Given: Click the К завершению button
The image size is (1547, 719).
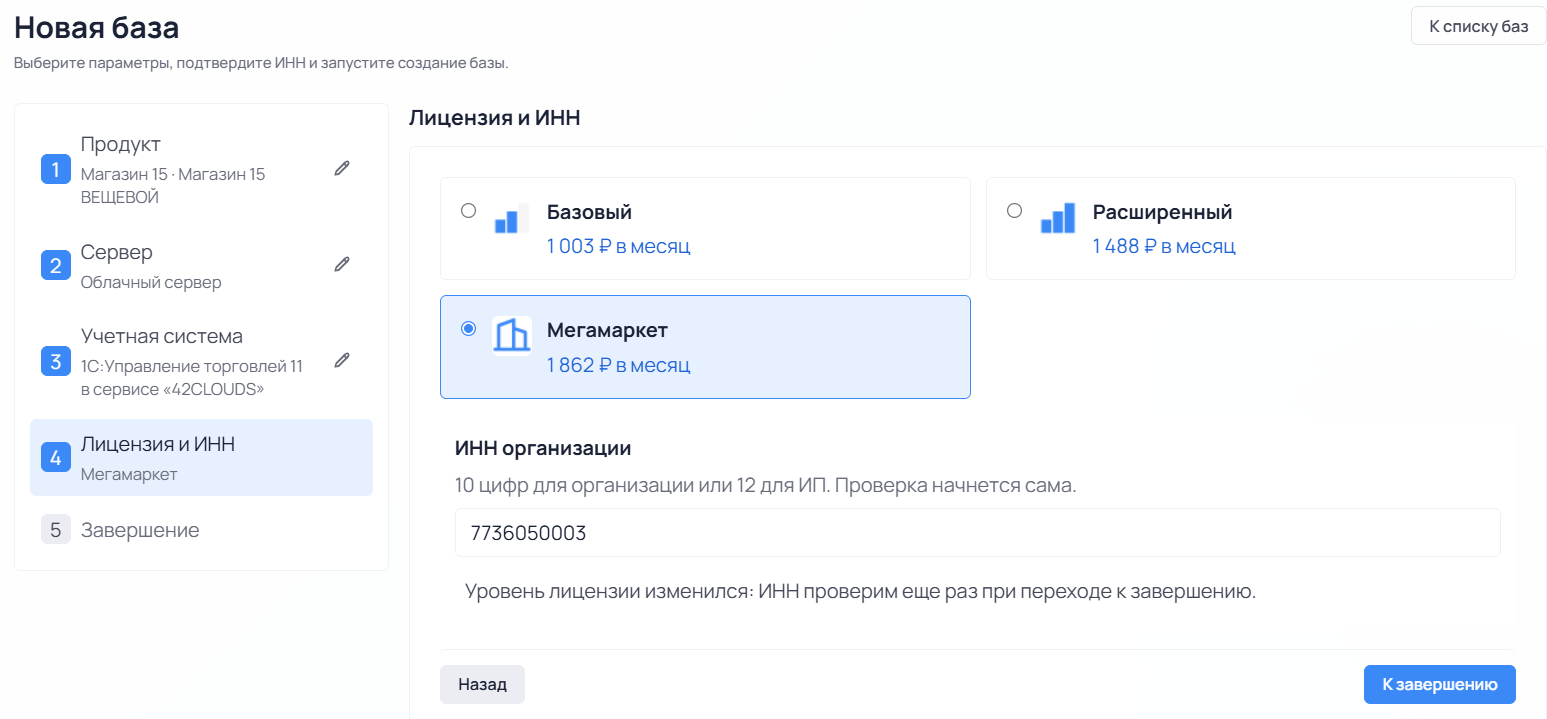Looking at the screenshot, I should coord(1439,685).
